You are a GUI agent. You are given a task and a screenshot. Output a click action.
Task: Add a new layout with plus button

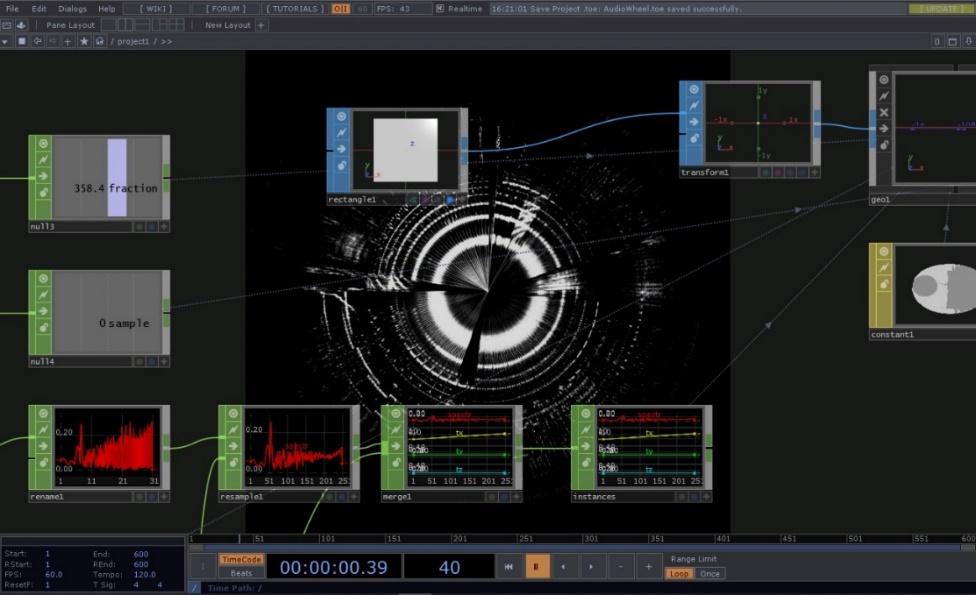pyautogui.click(x=261, y=25)
